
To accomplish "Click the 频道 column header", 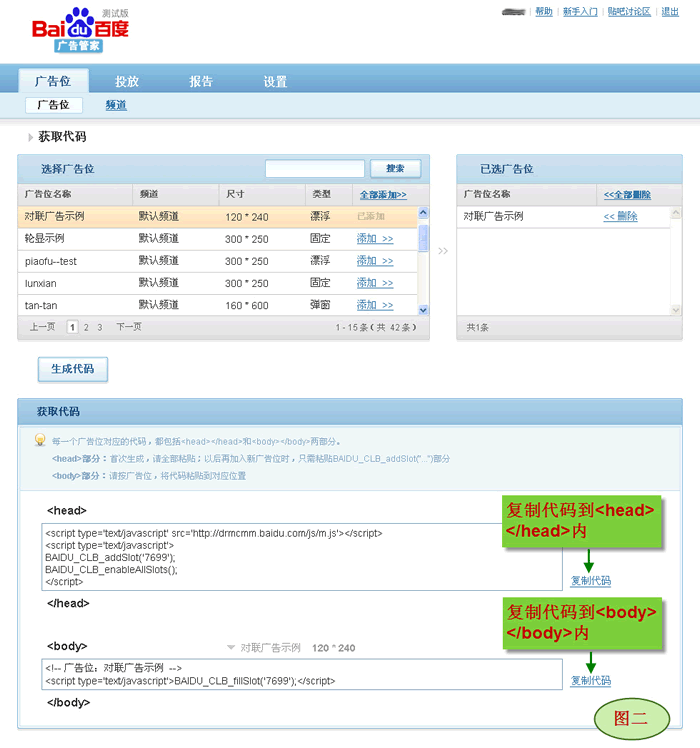I will 149,194.
